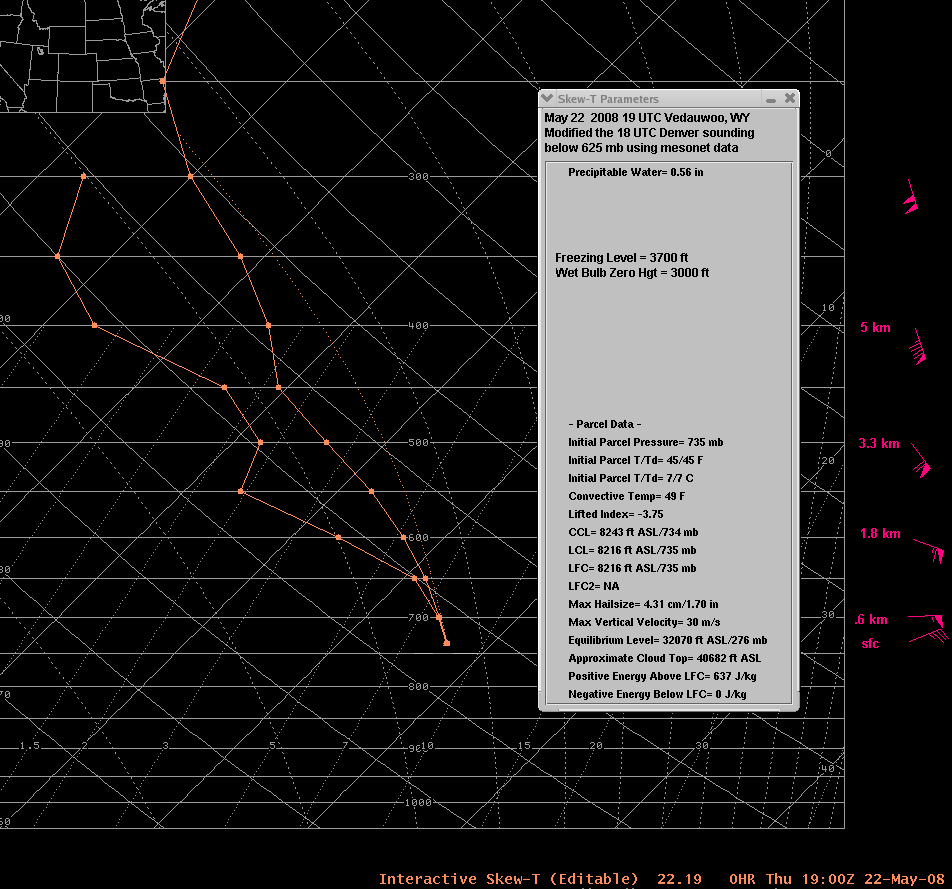Click the 800 pressure level label
Screen dimensions: 952x889
click(418, 686)
